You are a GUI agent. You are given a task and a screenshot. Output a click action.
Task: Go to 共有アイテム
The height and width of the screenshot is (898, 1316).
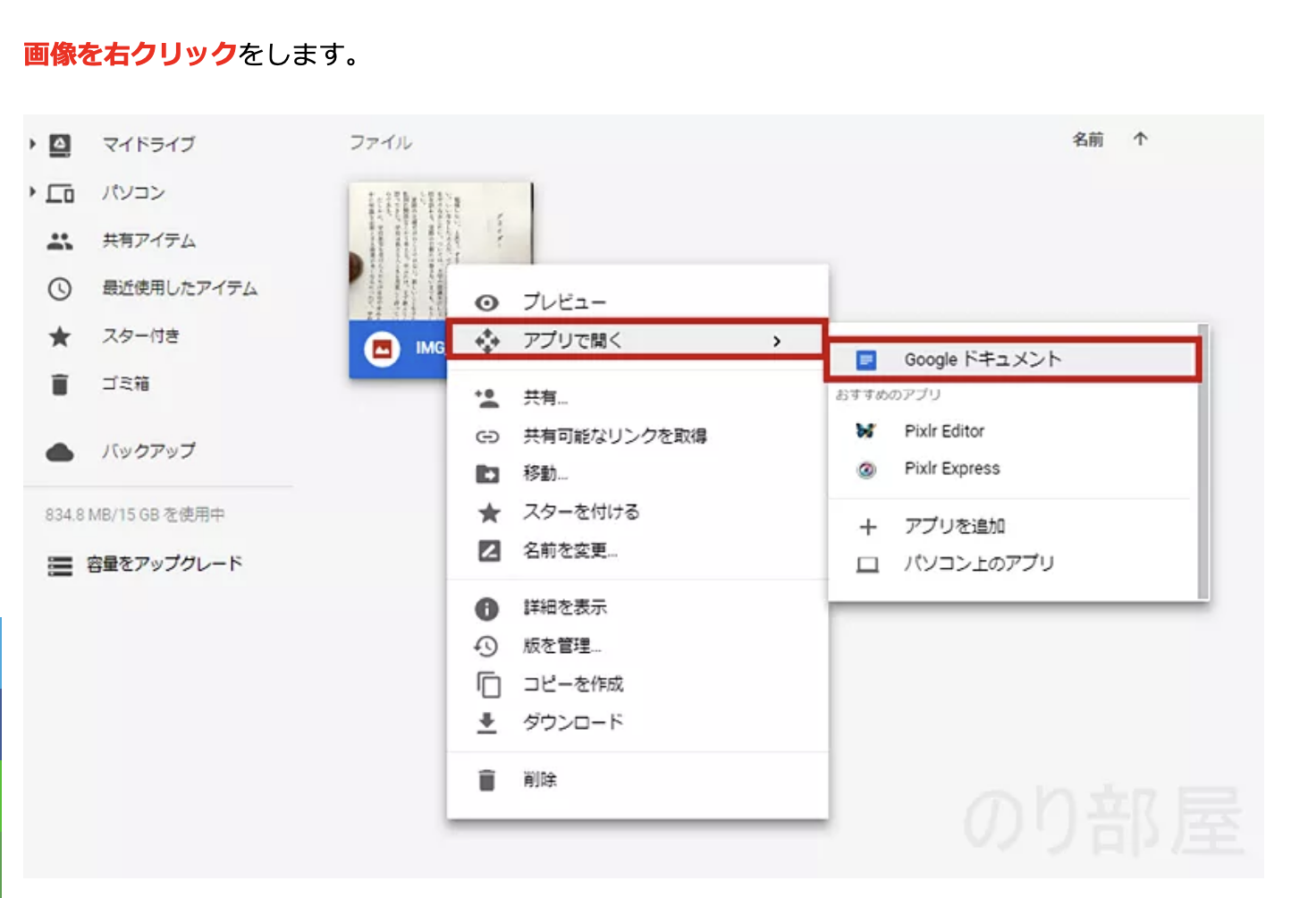coord(148,241)
